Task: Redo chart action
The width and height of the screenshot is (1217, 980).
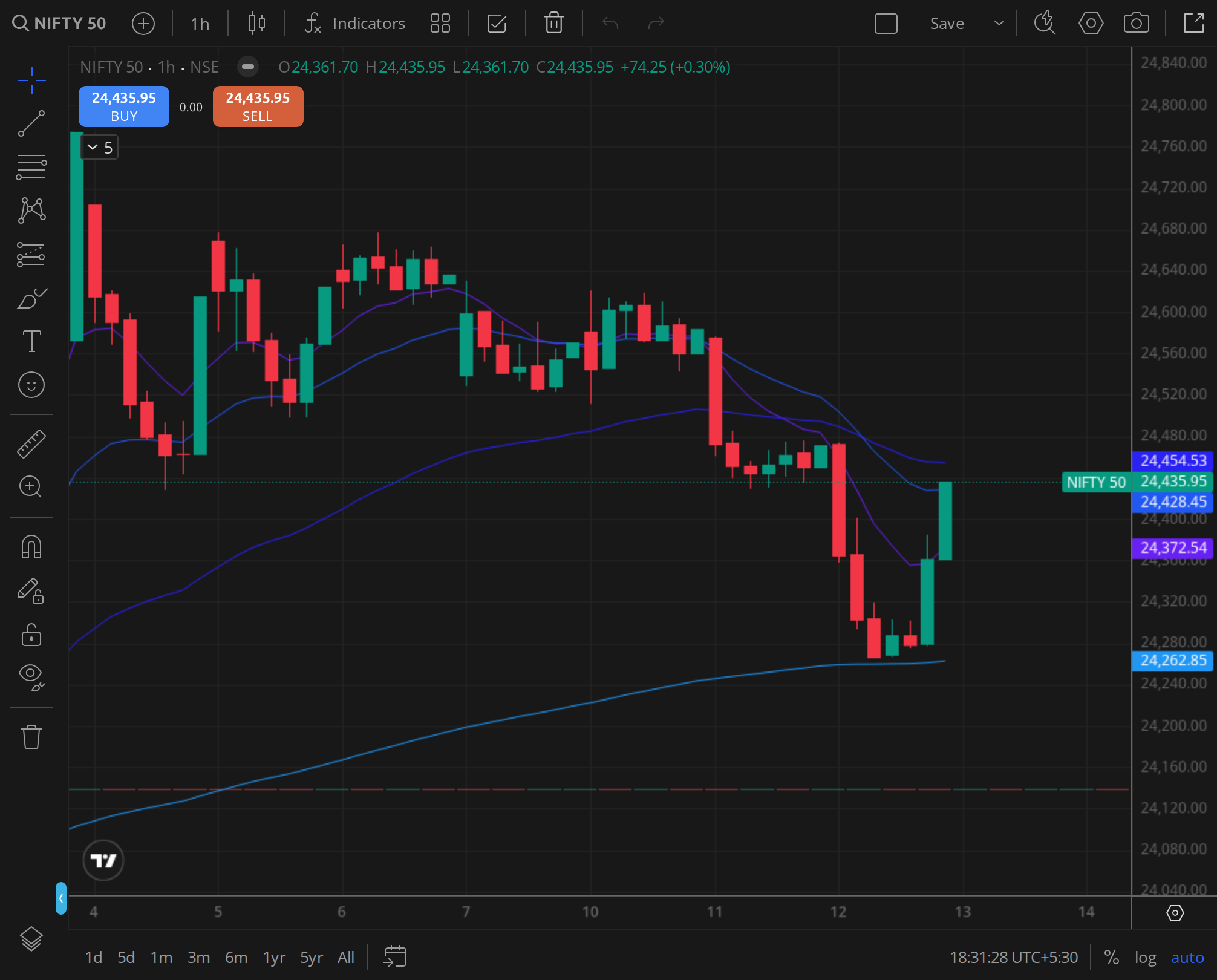Action: pyautogui.click(x=656, y=24)
